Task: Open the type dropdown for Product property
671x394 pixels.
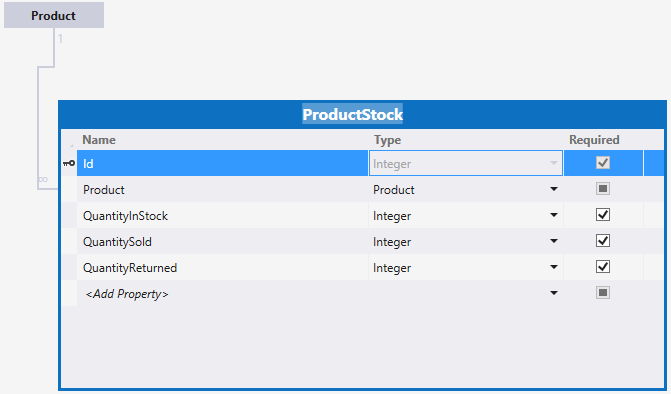Action: (x=554, y=189)
